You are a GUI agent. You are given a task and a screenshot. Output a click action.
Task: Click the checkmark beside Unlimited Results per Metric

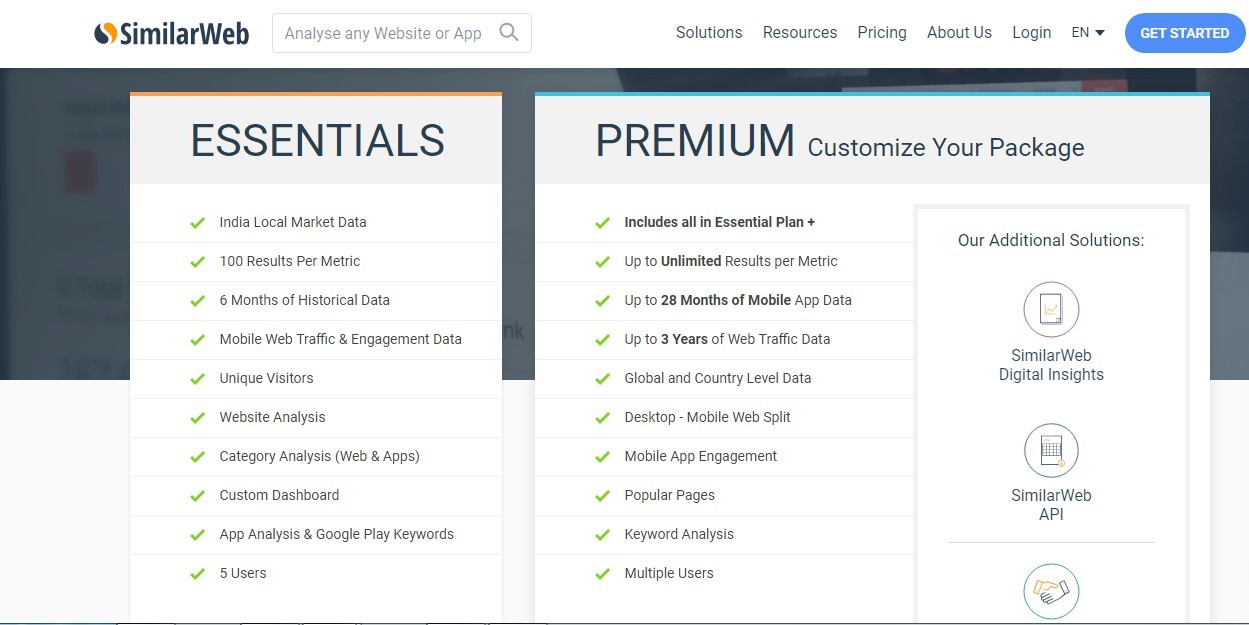[602, 262]
